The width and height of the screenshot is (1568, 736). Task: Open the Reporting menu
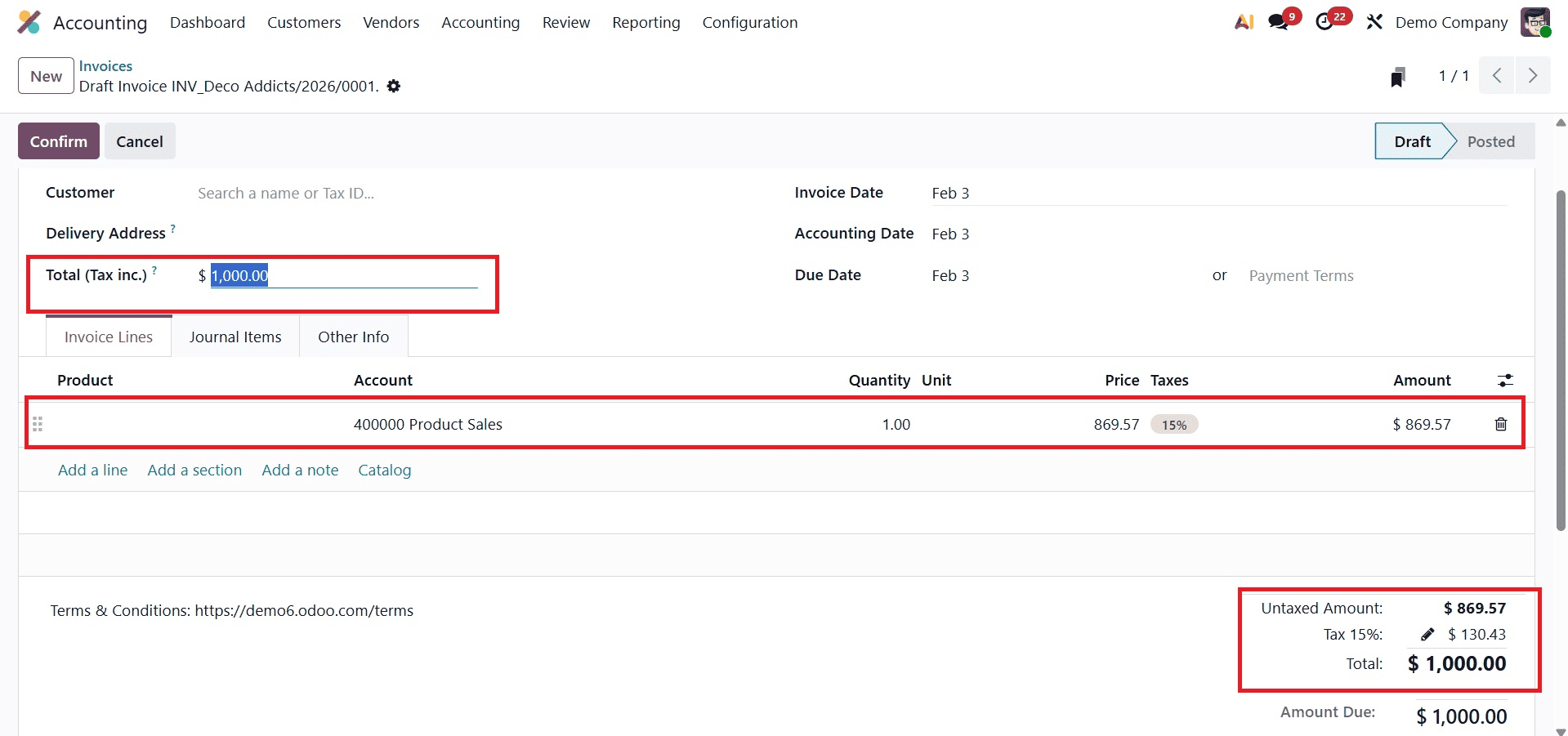645,22
